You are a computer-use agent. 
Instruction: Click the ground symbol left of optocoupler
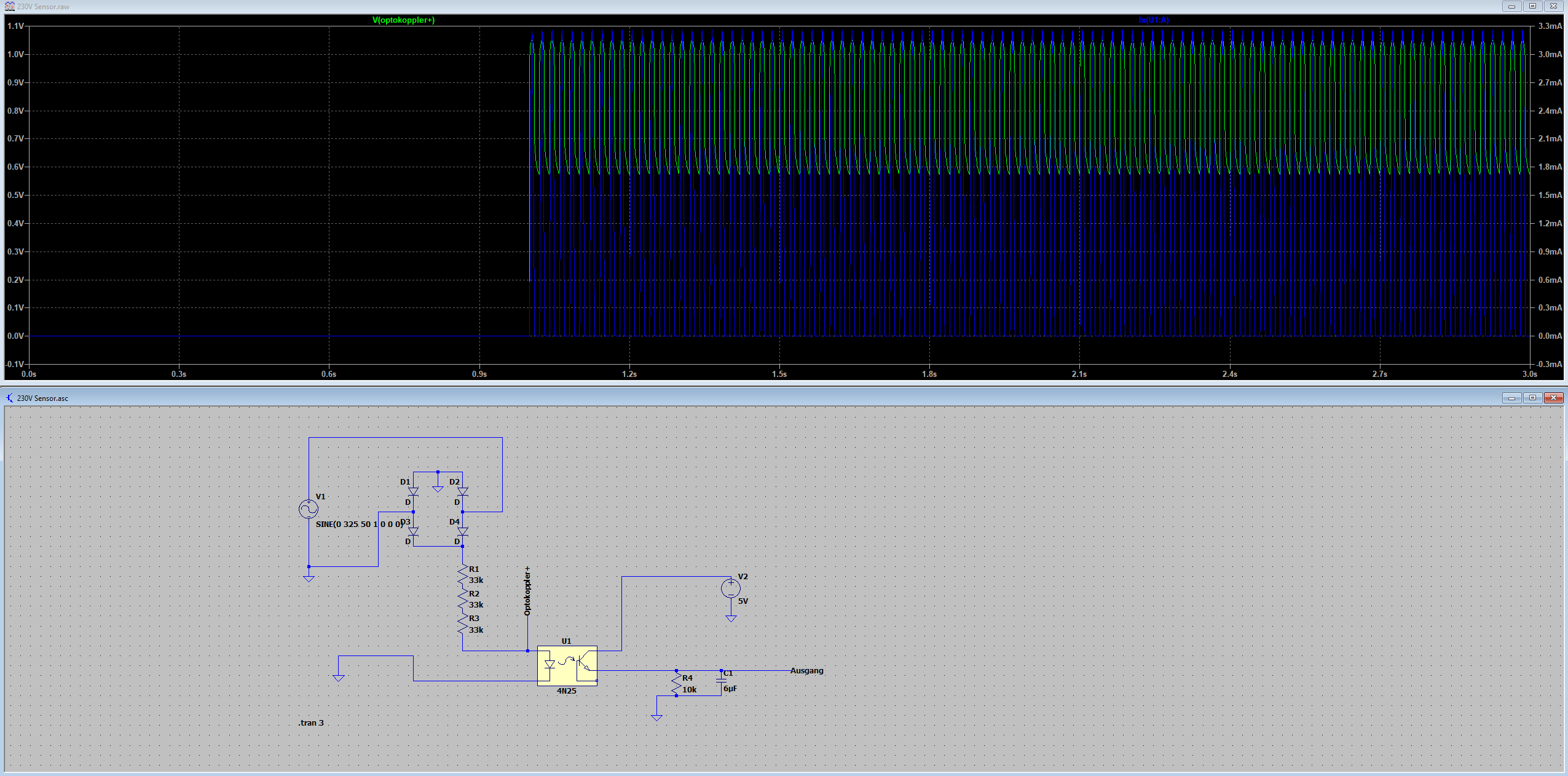click(x=338, y=678)
